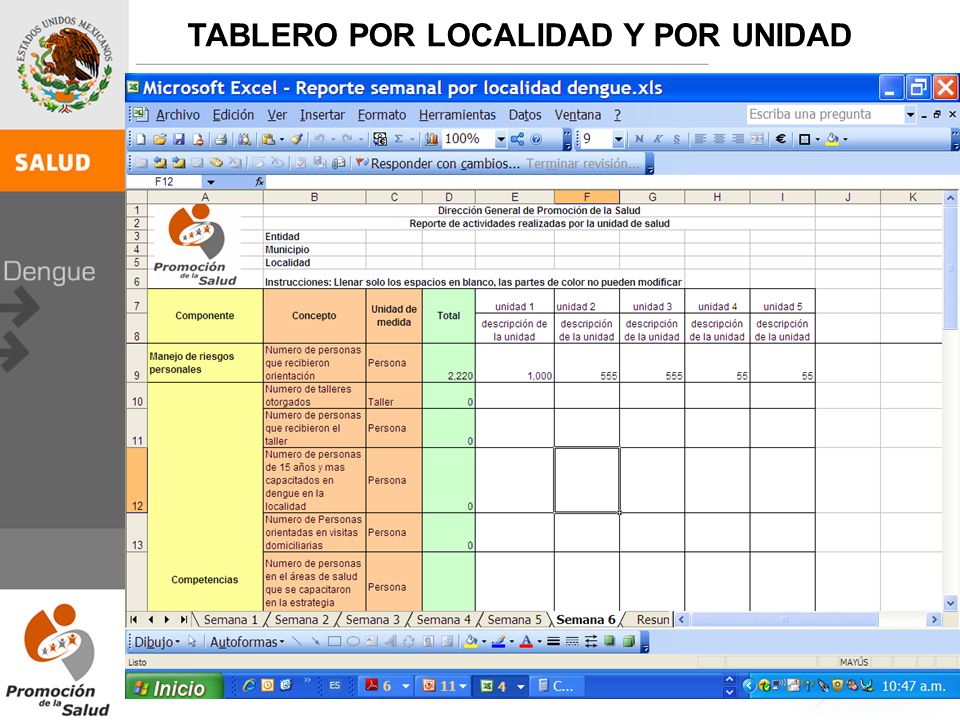Screen dimensions: 960x720
Task: Open the Edición menu
Action: click(233, 115)
